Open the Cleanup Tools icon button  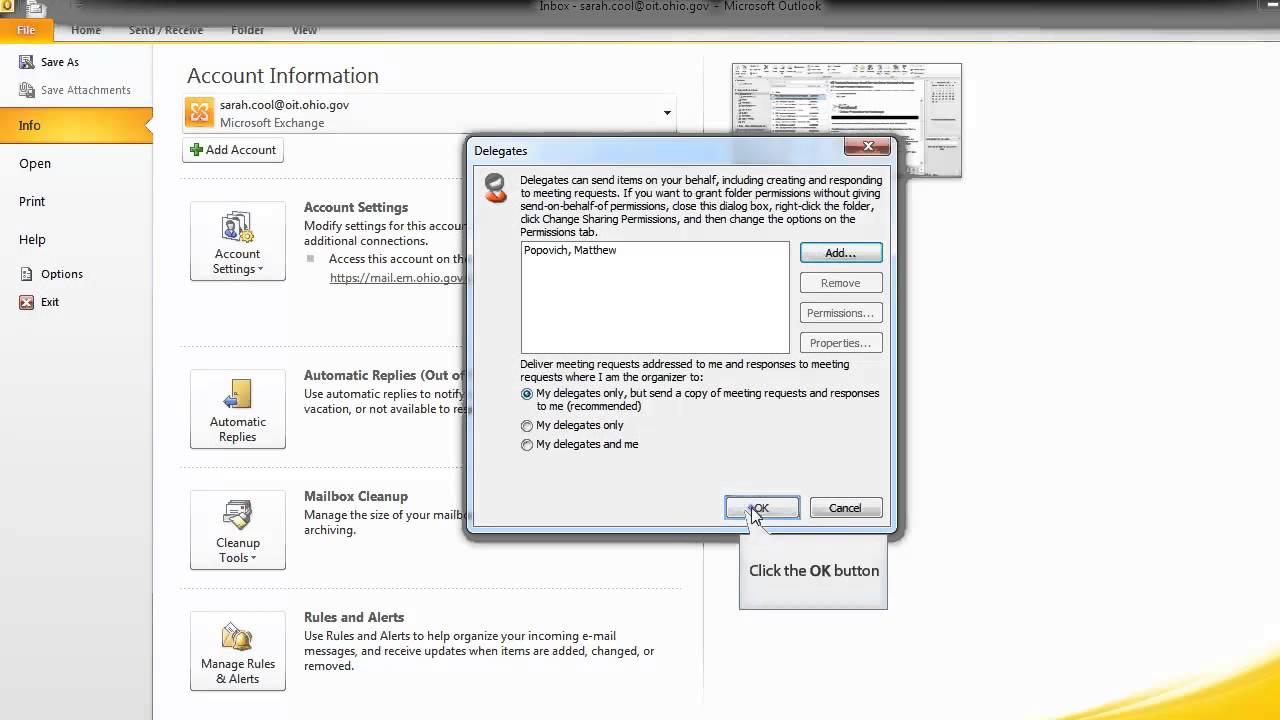(x=238, y=530)
